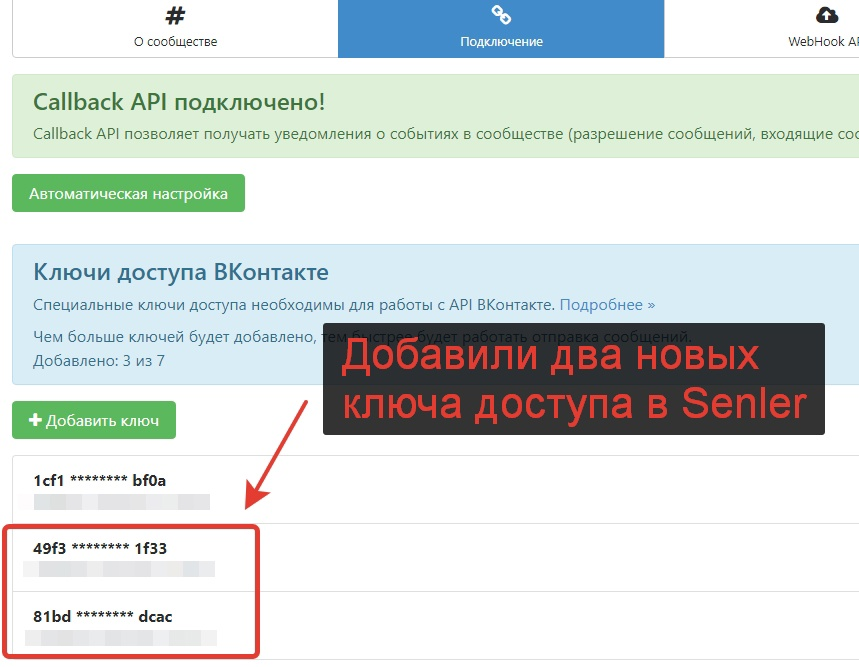Image resolution: width=859 pixels, height=667 pixels.
Task: Click inside the red highlighted keys area
Action: pos(130,590)
